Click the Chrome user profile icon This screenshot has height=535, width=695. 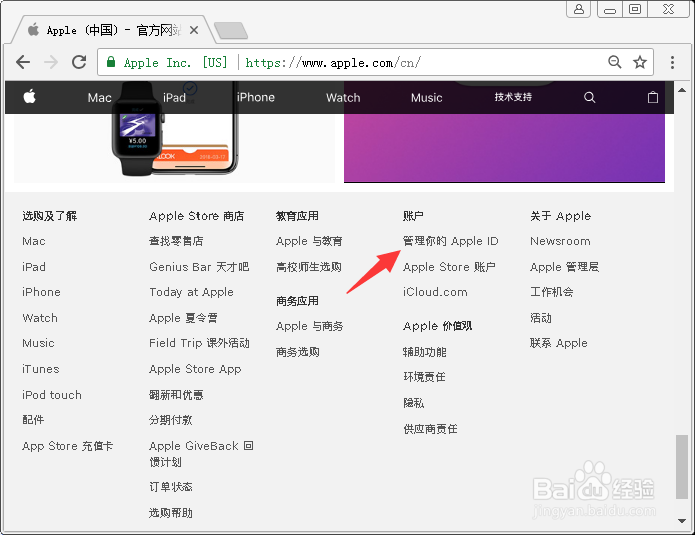pyautogui.click(x=579, y=9)
